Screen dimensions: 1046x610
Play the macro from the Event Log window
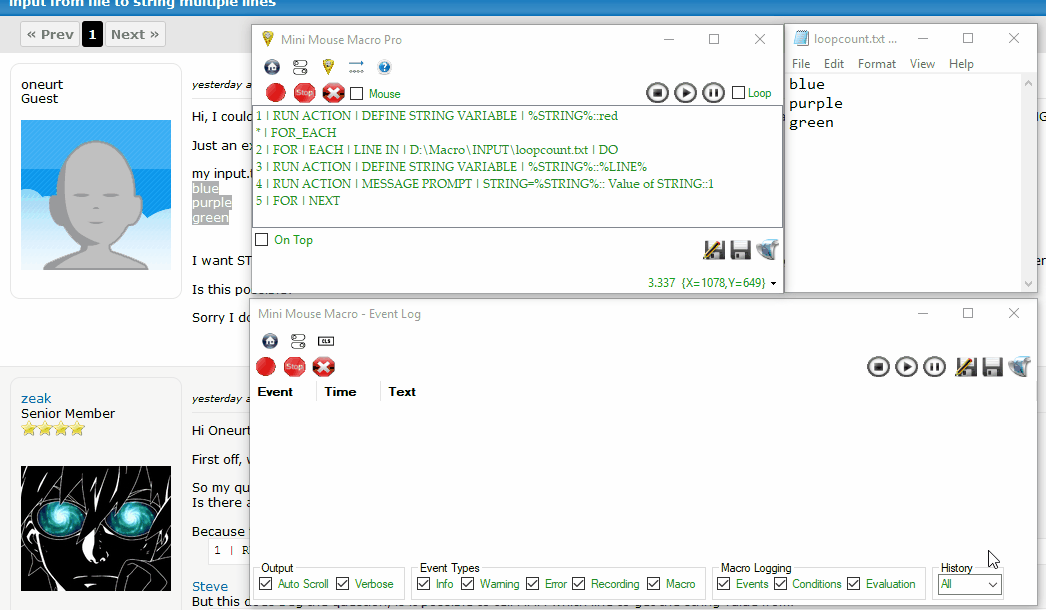(906, 366)
